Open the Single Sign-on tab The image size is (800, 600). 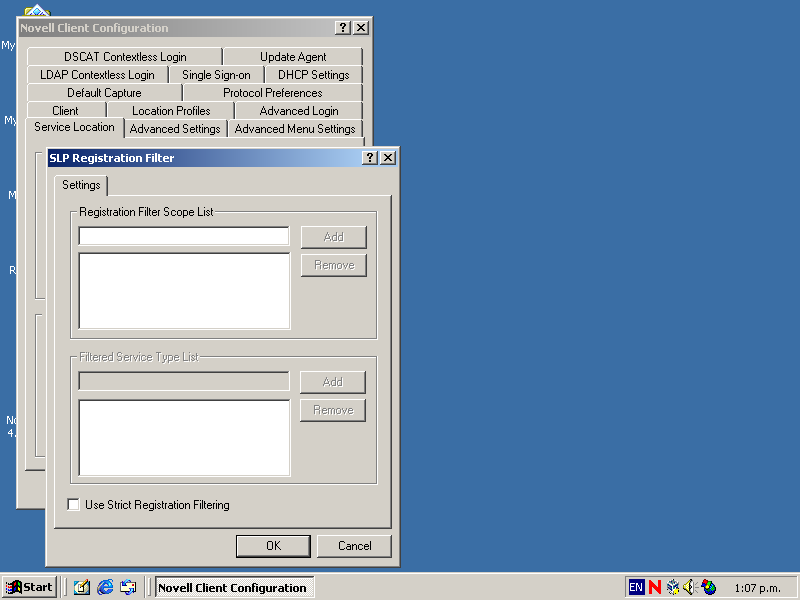click(216, 75)
